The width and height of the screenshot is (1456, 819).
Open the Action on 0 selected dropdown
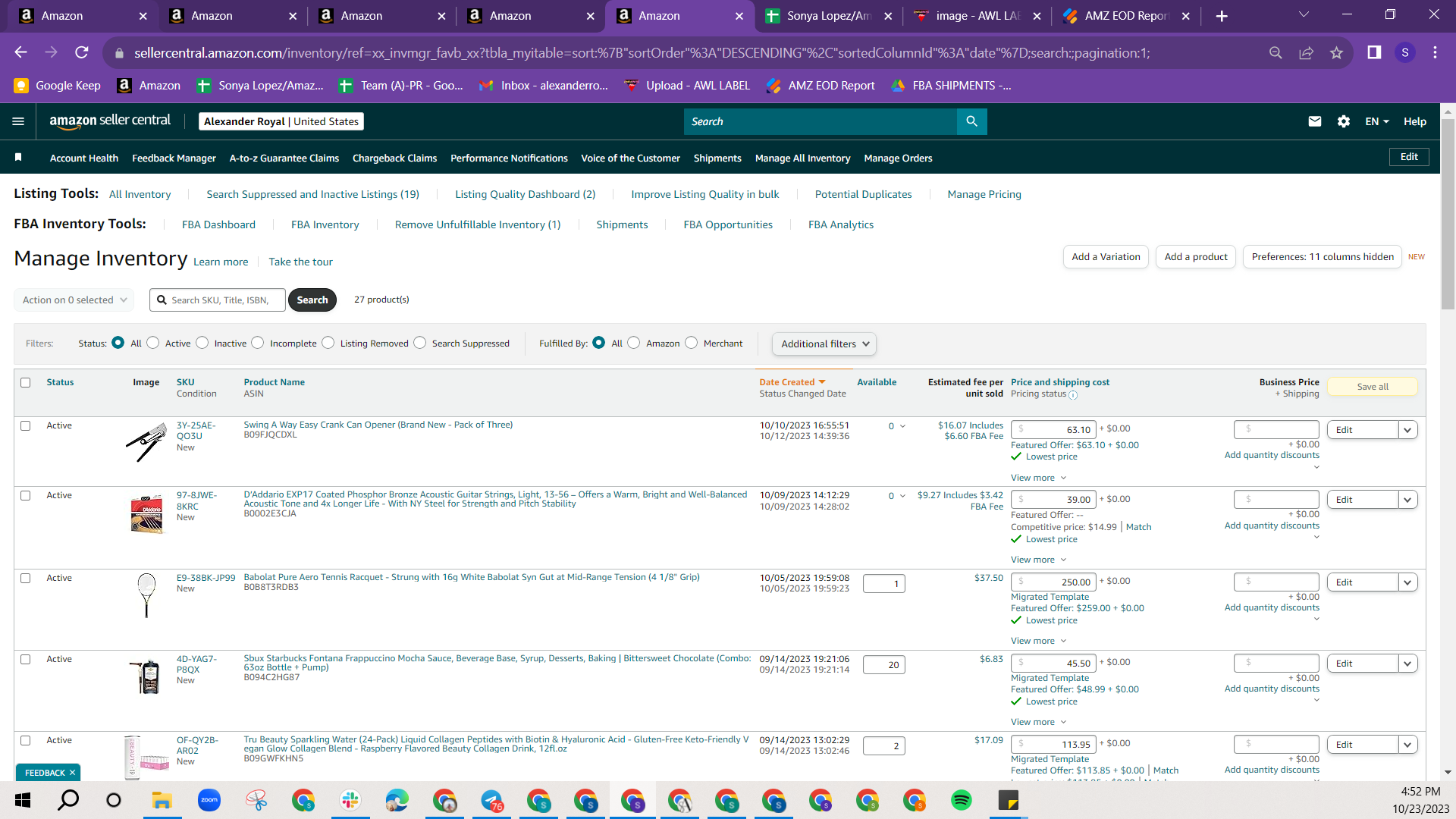[x=74, y=300]
